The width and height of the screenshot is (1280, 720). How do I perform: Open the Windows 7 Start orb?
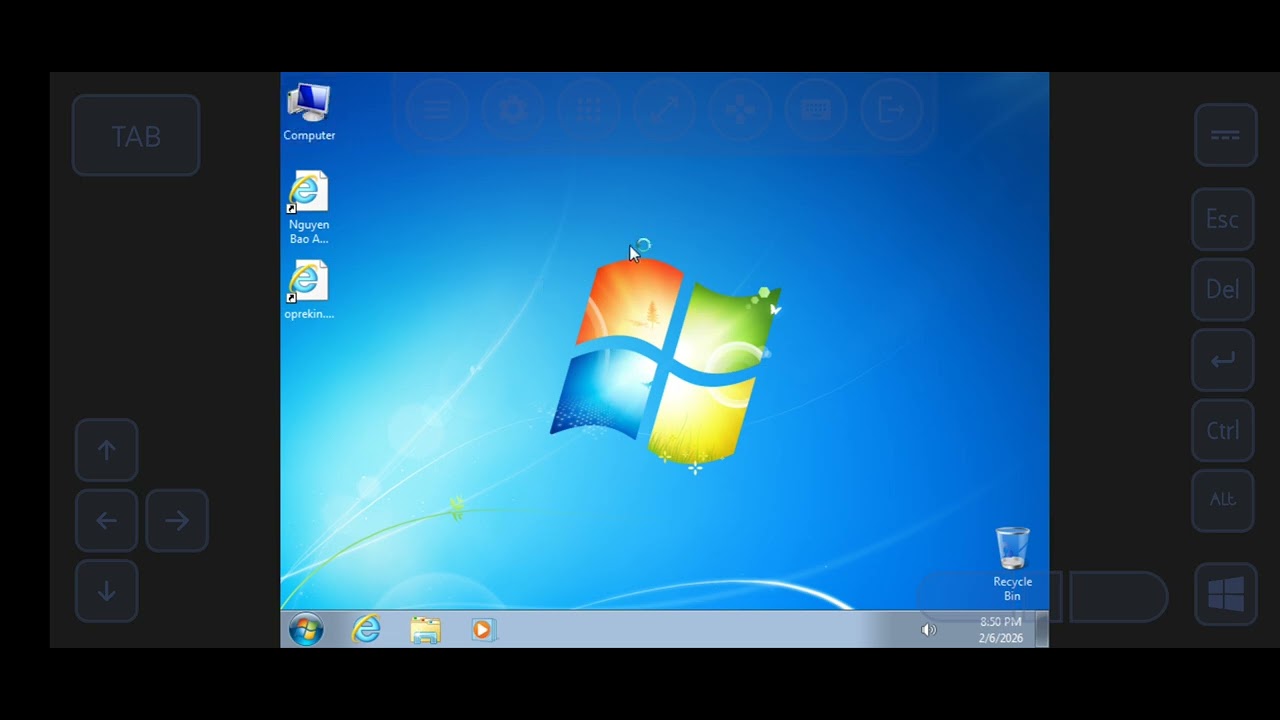(306, 630)
